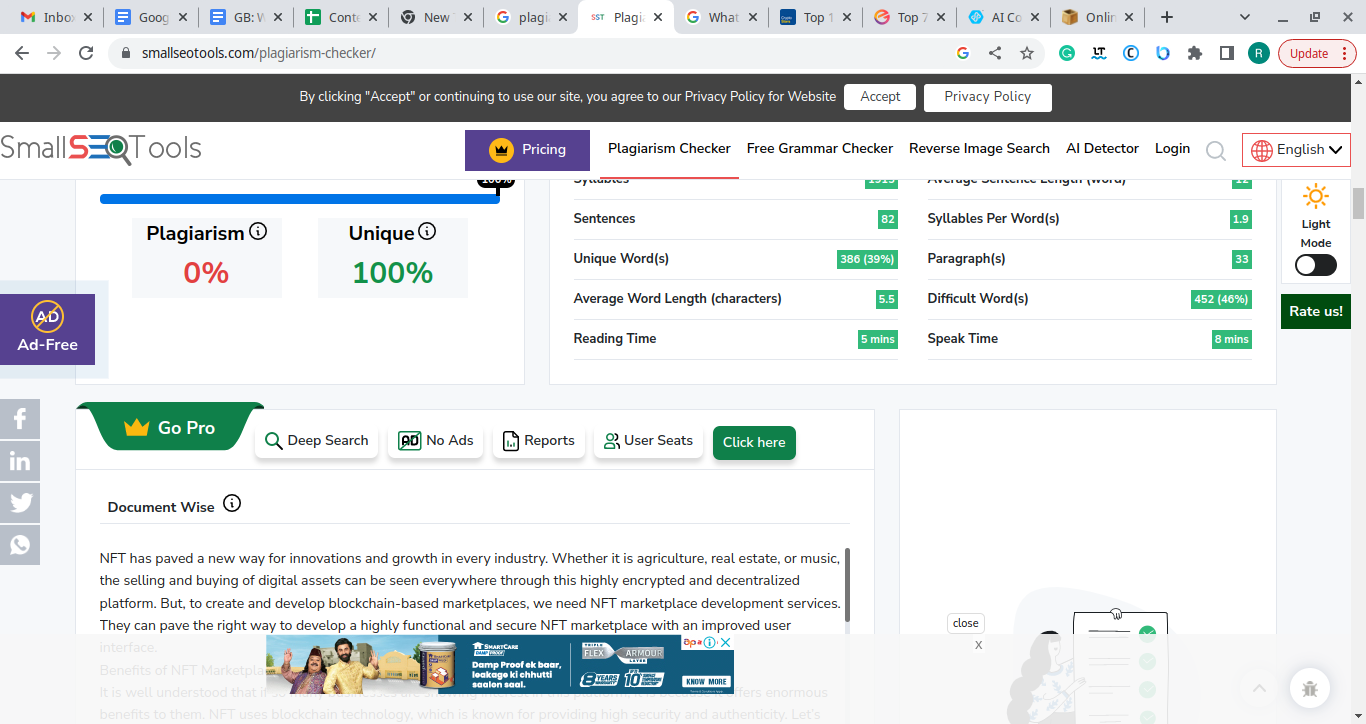The height and width of the screenshot is (724, 1366).
Task: Click the Reading Time 5 mins value
Action: [878, 339]
